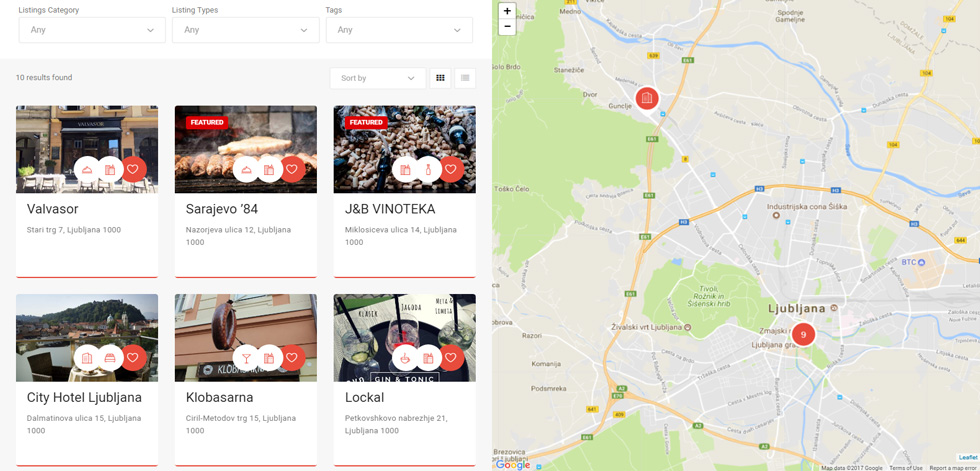Click the building icon on Valvasor card

pyautogui.click(x=110, y=169)
